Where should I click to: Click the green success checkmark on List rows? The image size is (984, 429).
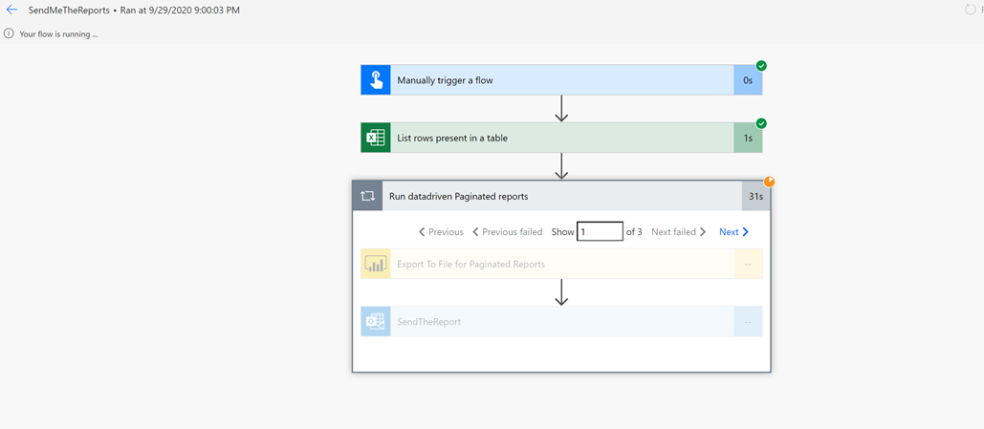coord(761,124)
